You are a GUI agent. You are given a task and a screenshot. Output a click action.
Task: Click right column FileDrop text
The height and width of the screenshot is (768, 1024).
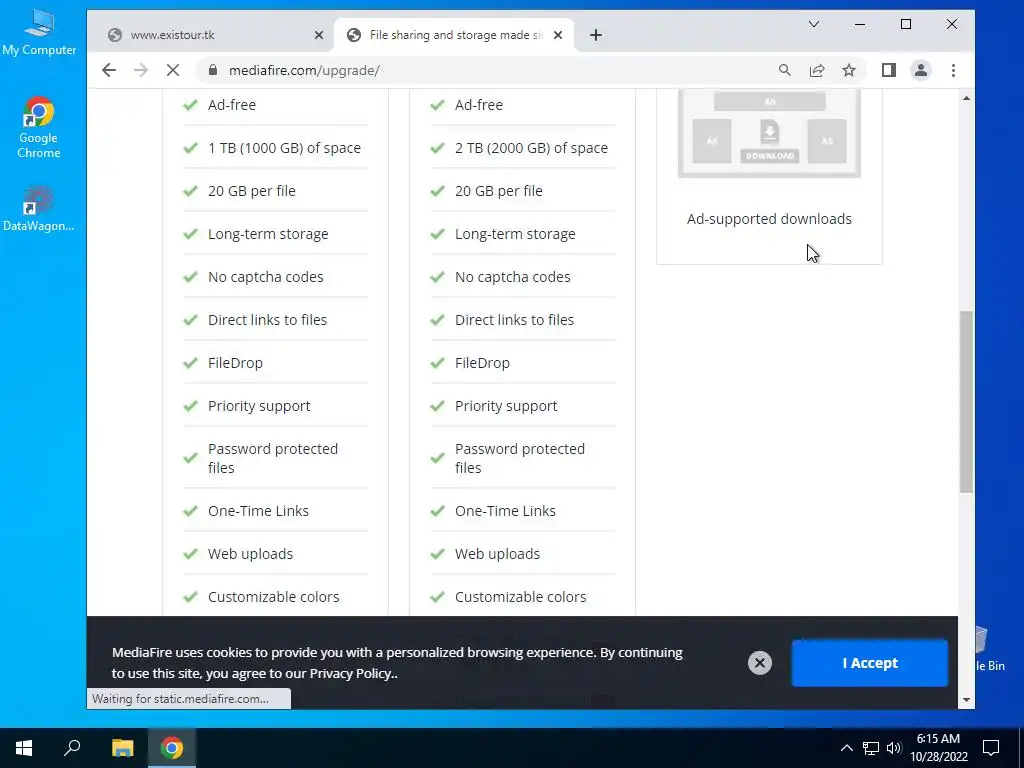(x=482, y=363)
